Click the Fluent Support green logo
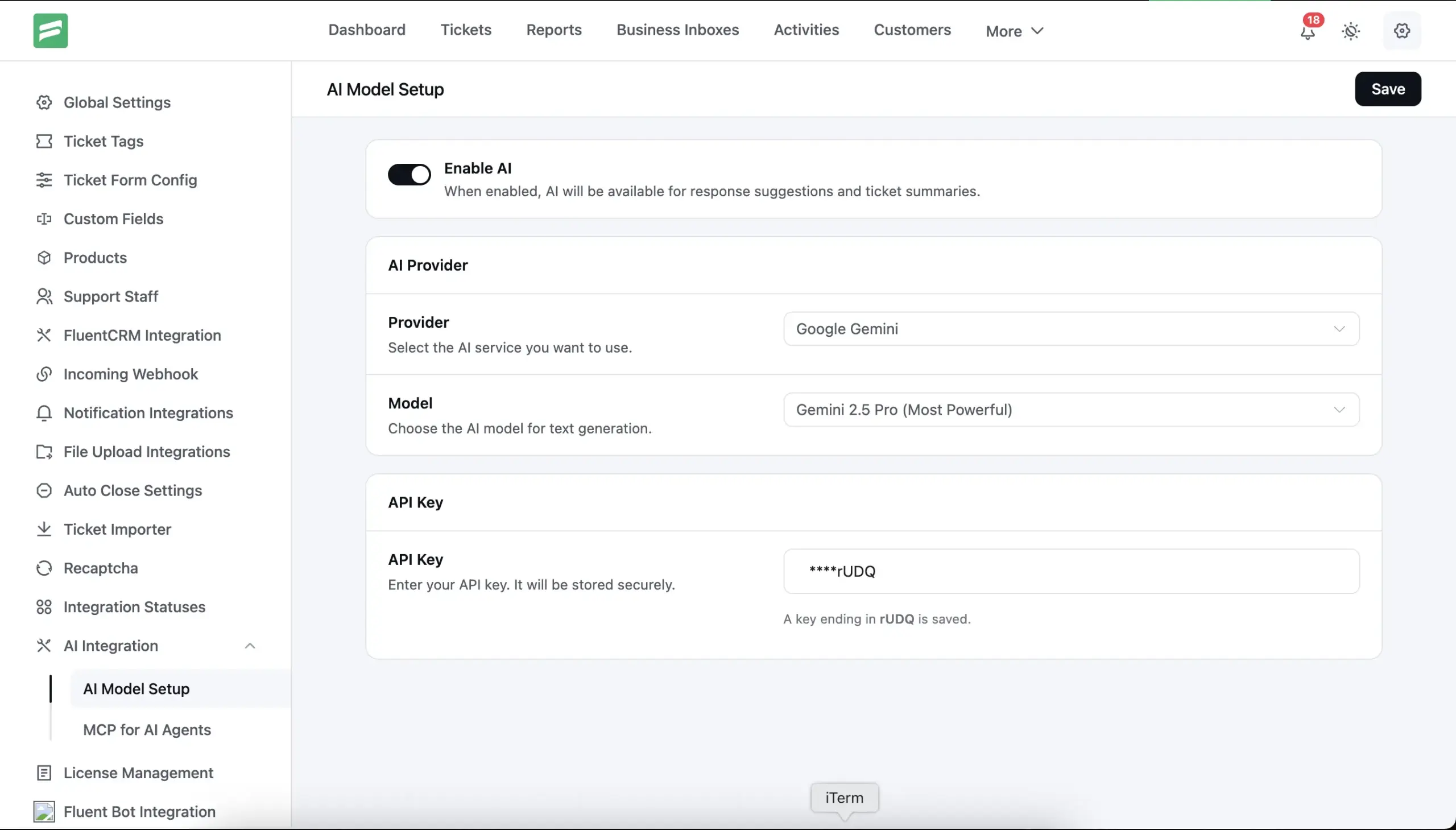The image size is (1456, 830). click(x=50, y=31)
